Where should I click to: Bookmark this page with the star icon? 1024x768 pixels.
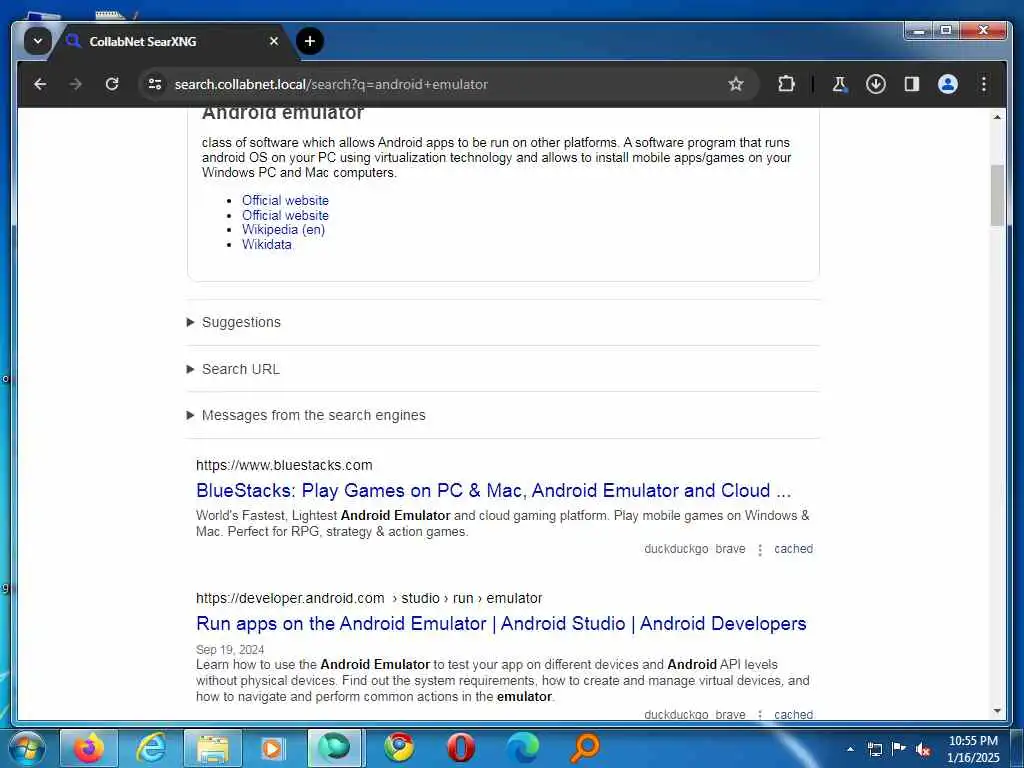click(736, 84)
